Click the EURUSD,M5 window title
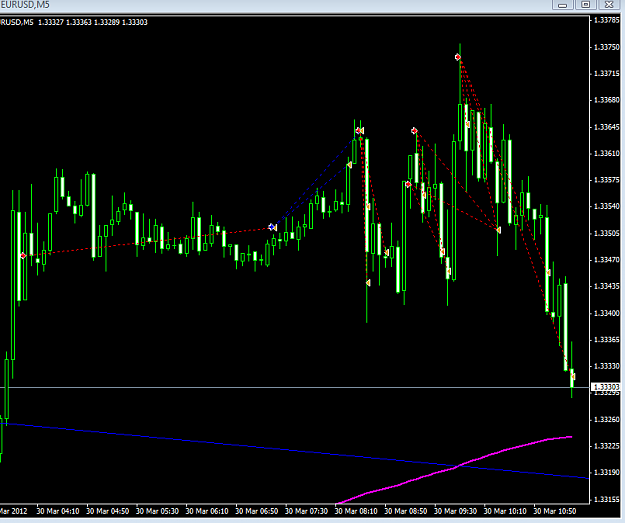 pyautogui.click(x=25, y=5)
